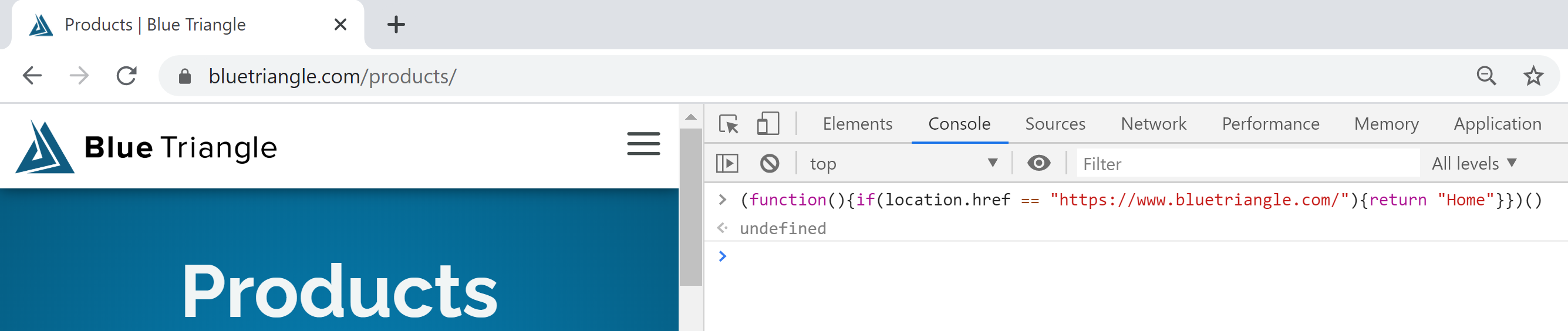The image size is (1568, 331).
Task: Open the Network panel
Action: pos(1154,124)
